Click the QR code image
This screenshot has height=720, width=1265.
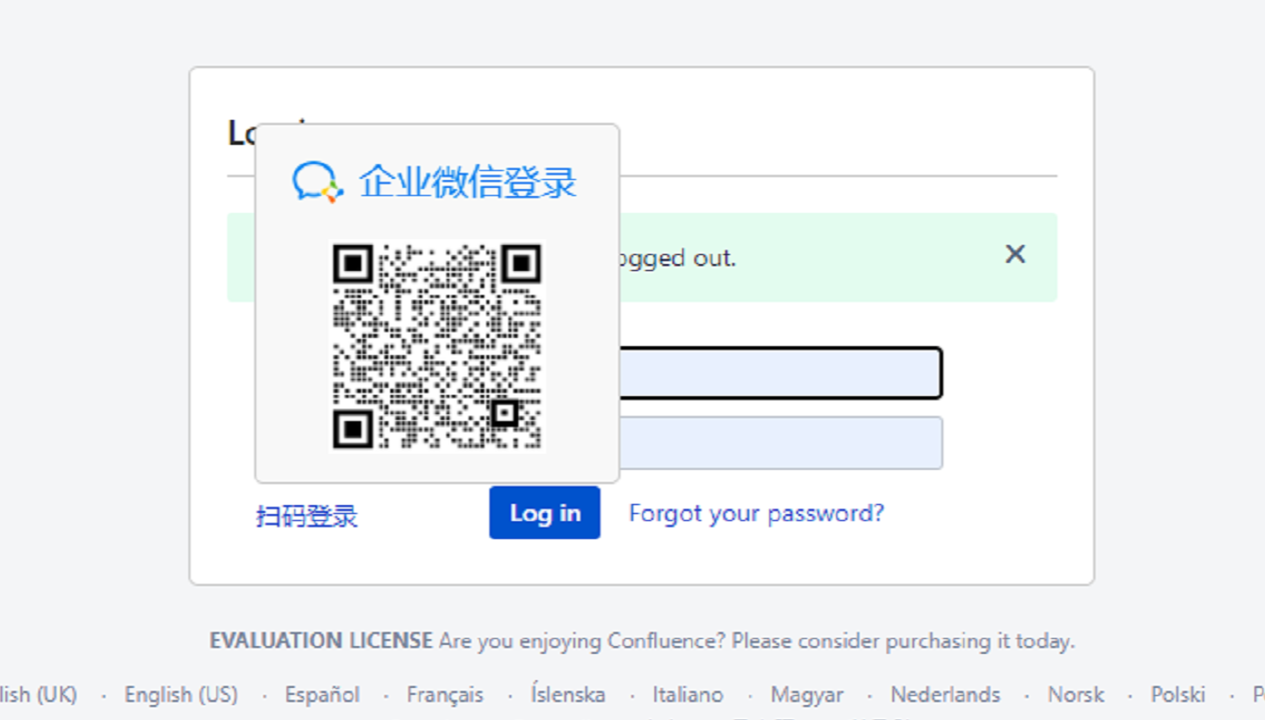pyautogui.click(x=437, y=346)
